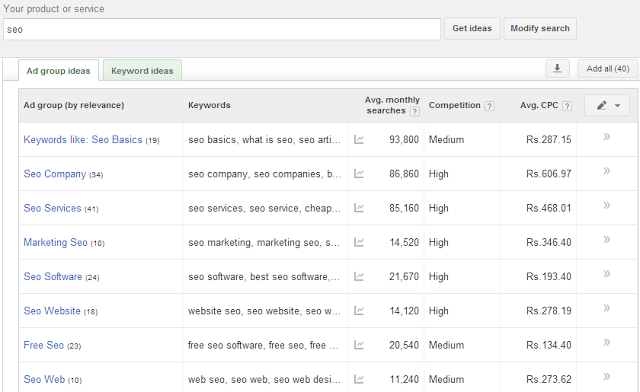This screenshot has height=392, width=640.
Task: Add Seo Services group using double-arrow icon
Action: click(607, 205)
